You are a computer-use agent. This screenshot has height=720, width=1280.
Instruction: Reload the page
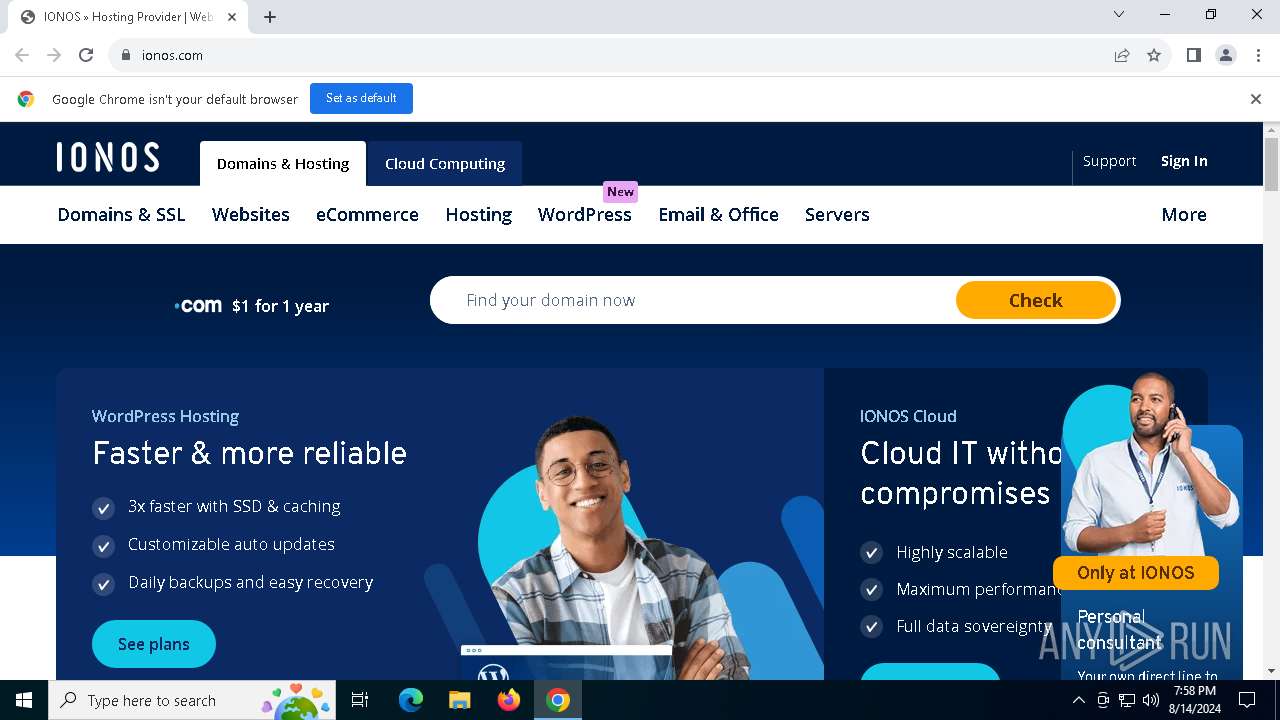(86, 55)
